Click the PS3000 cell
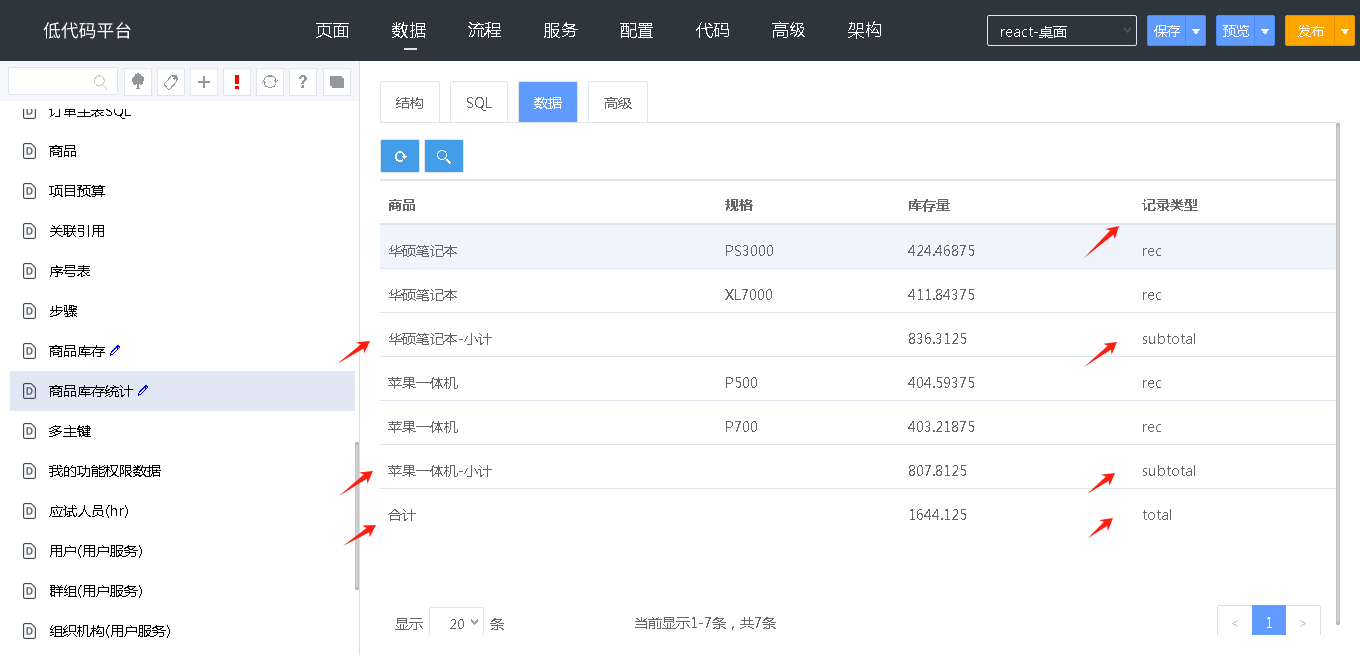This screenshot has height=655, width=1360. [x=749, y=251]
